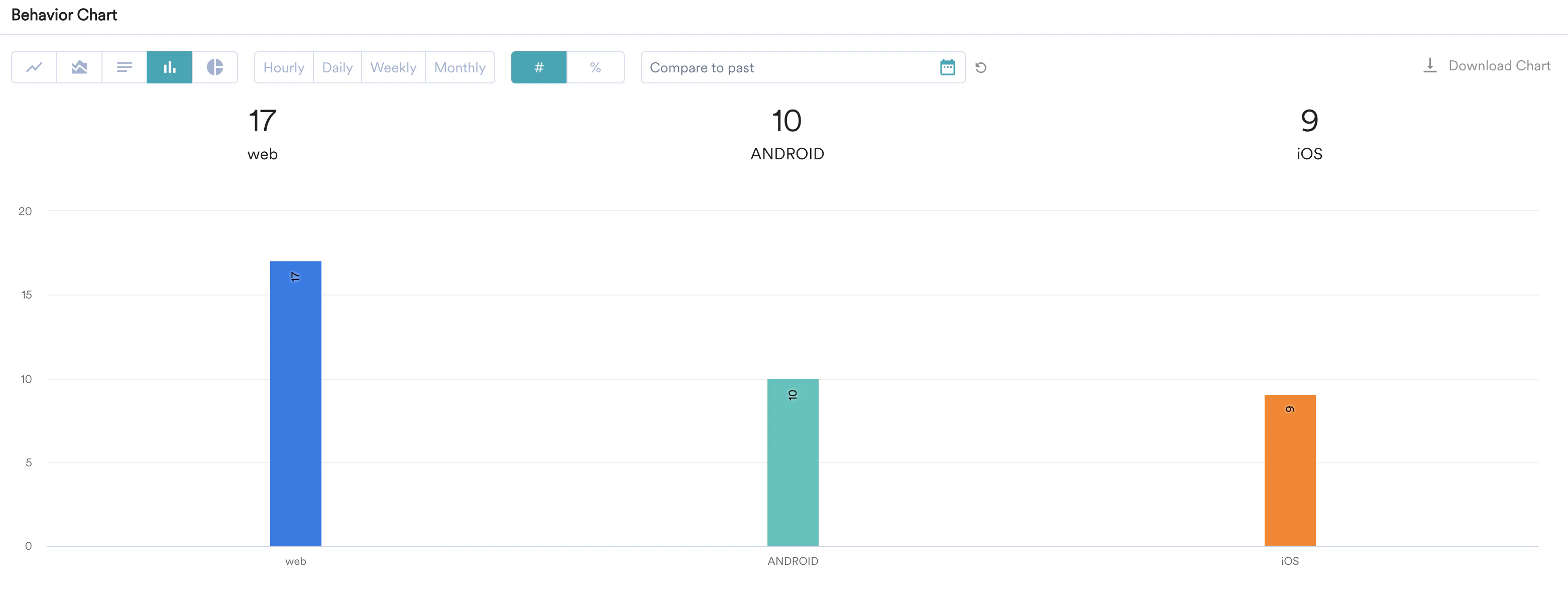Select the area chart icon
Image resolution: width=1568 pixels, height=591 pixels.
[79, 67]
